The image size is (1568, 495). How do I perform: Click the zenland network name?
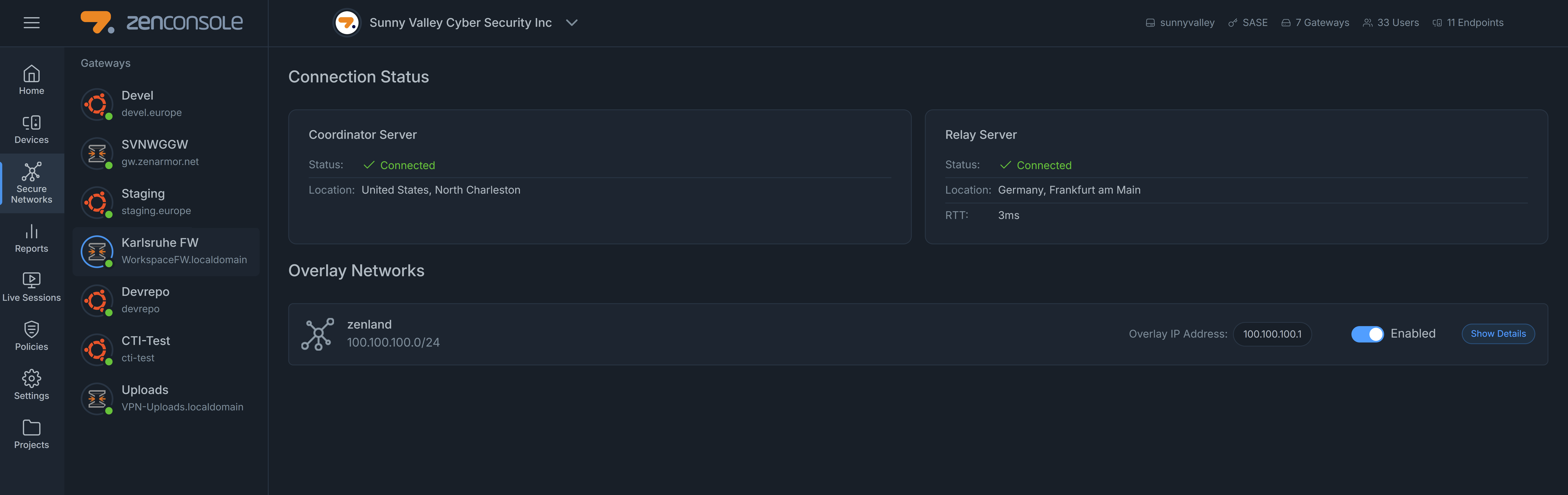pos(370,324)
